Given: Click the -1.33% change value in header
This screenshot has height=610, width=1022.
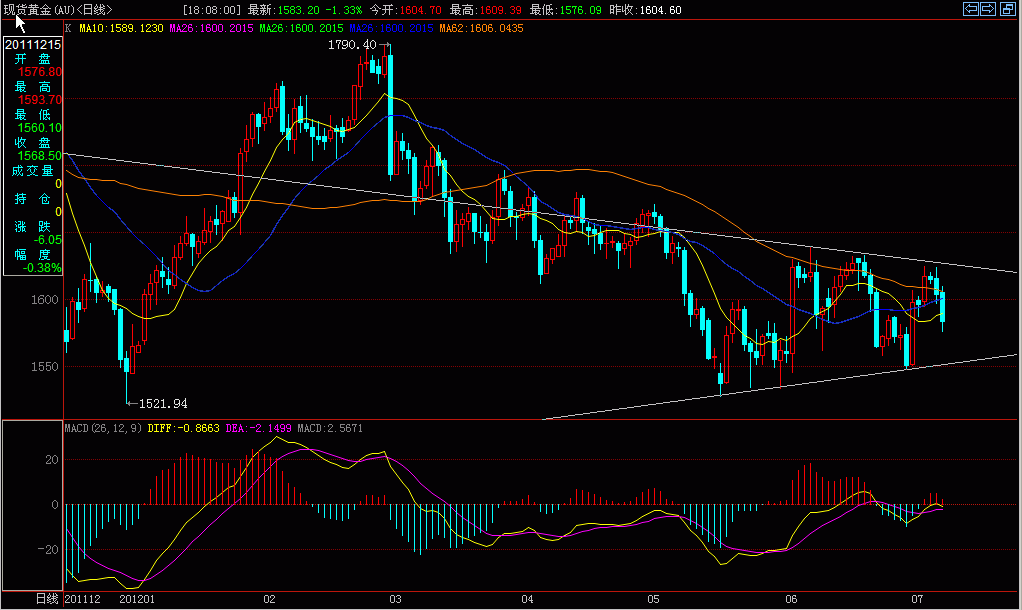Looking at the screenshot, I should point(343,10).
